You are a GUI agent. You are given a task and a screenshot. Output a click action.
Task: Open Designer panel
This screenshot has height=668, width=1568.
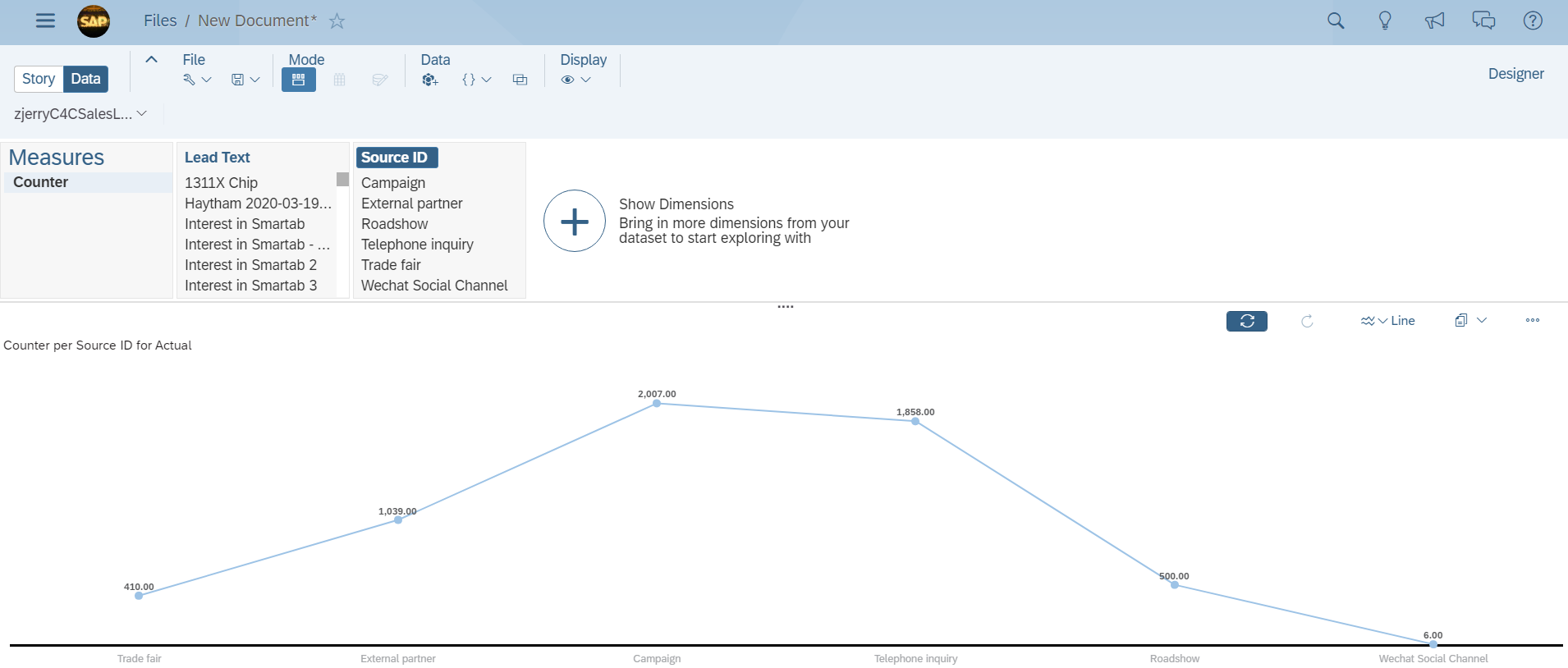[x=1515, y=74]
